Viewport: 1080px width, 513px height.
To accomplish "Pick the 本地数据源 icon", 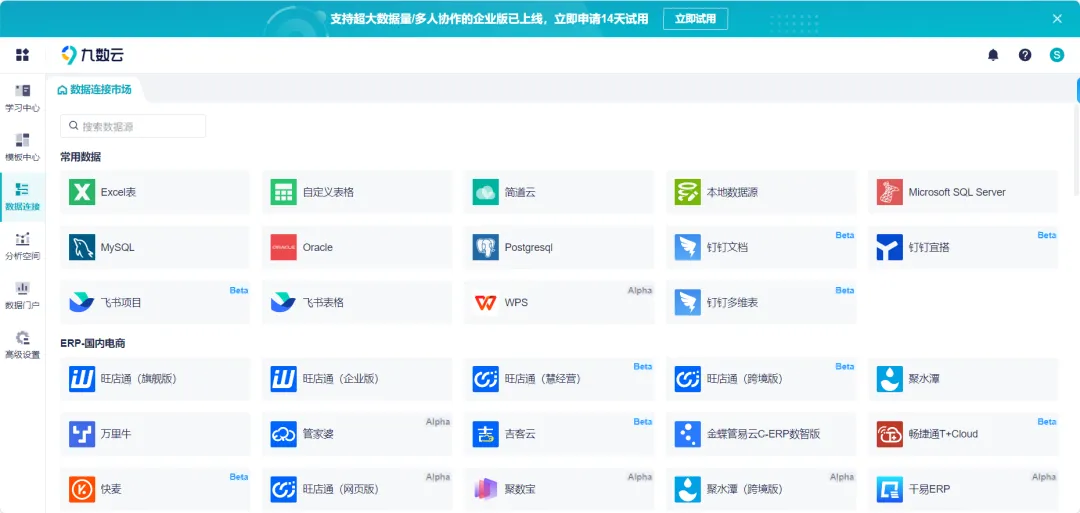I will click(x=687, y=192).
